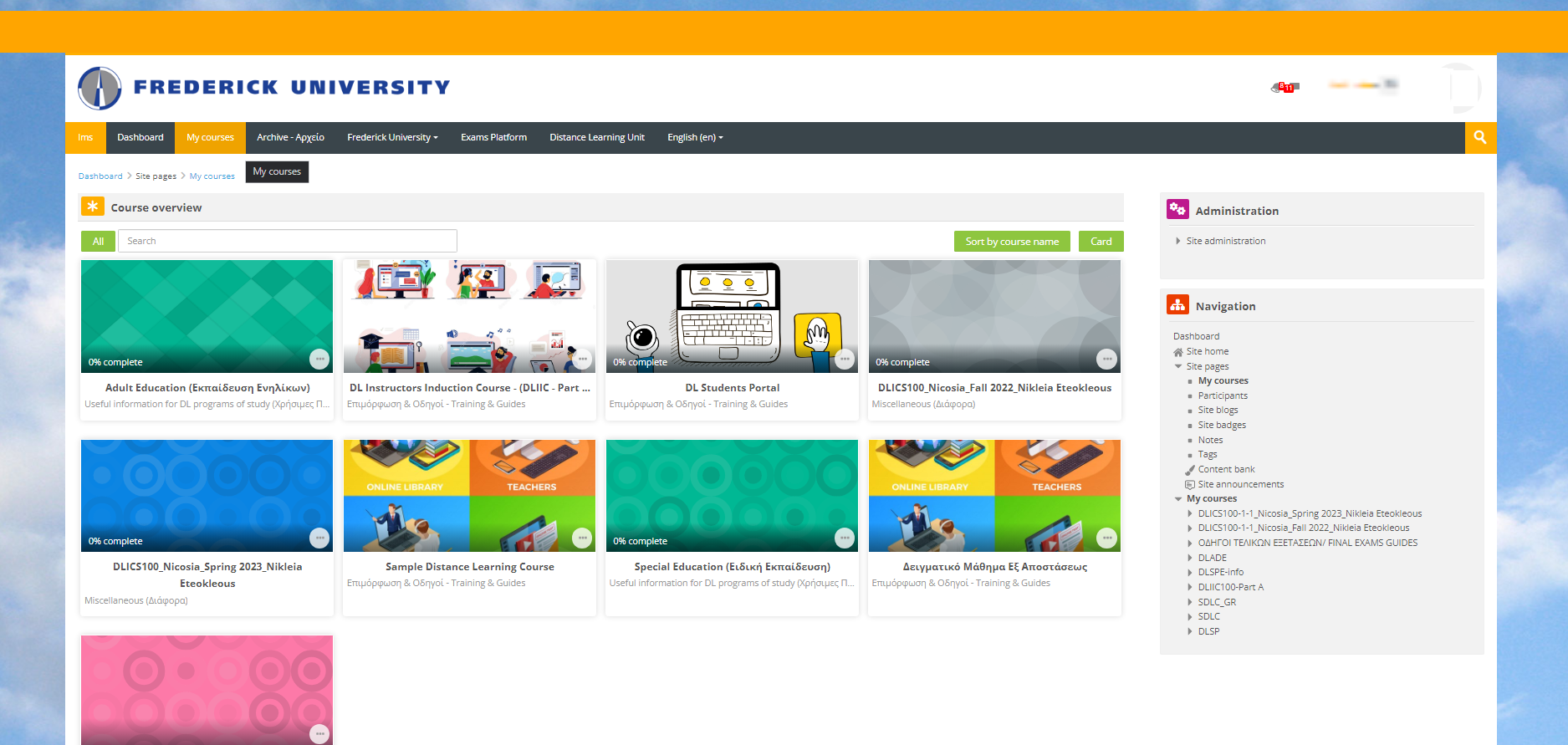Open options menu on Special Education card
The height and width of the screenshot is (745, 1568).
tap(845, 538)
